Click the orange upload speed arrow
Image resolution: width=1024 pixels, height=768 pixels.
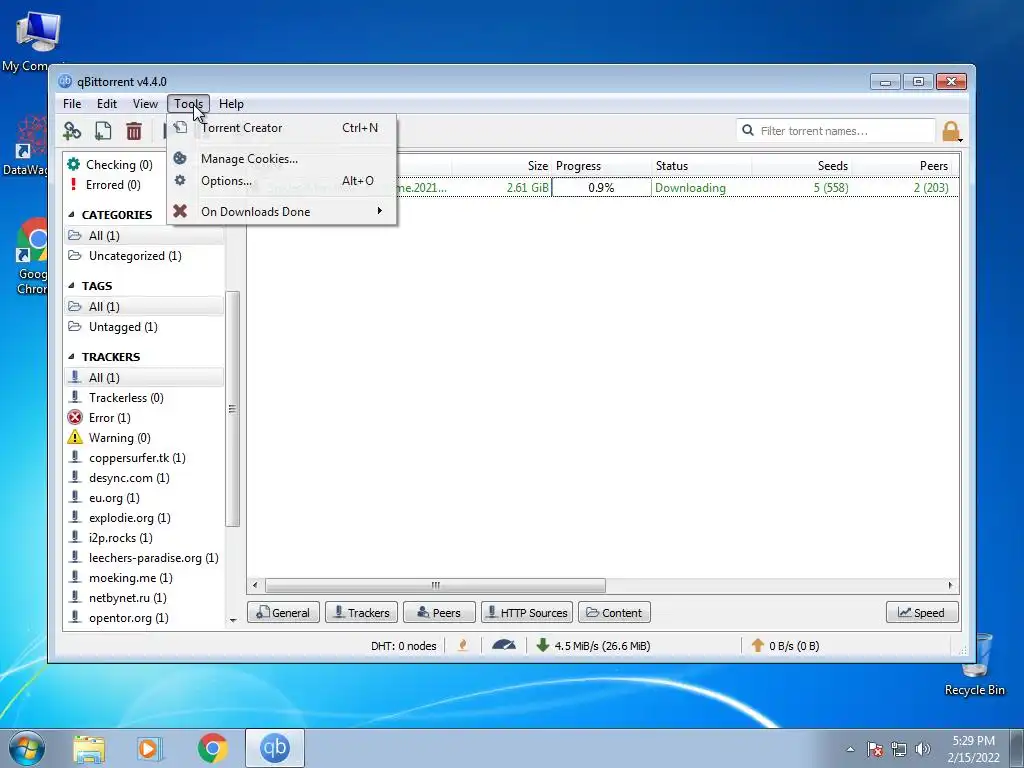[758, 645]
